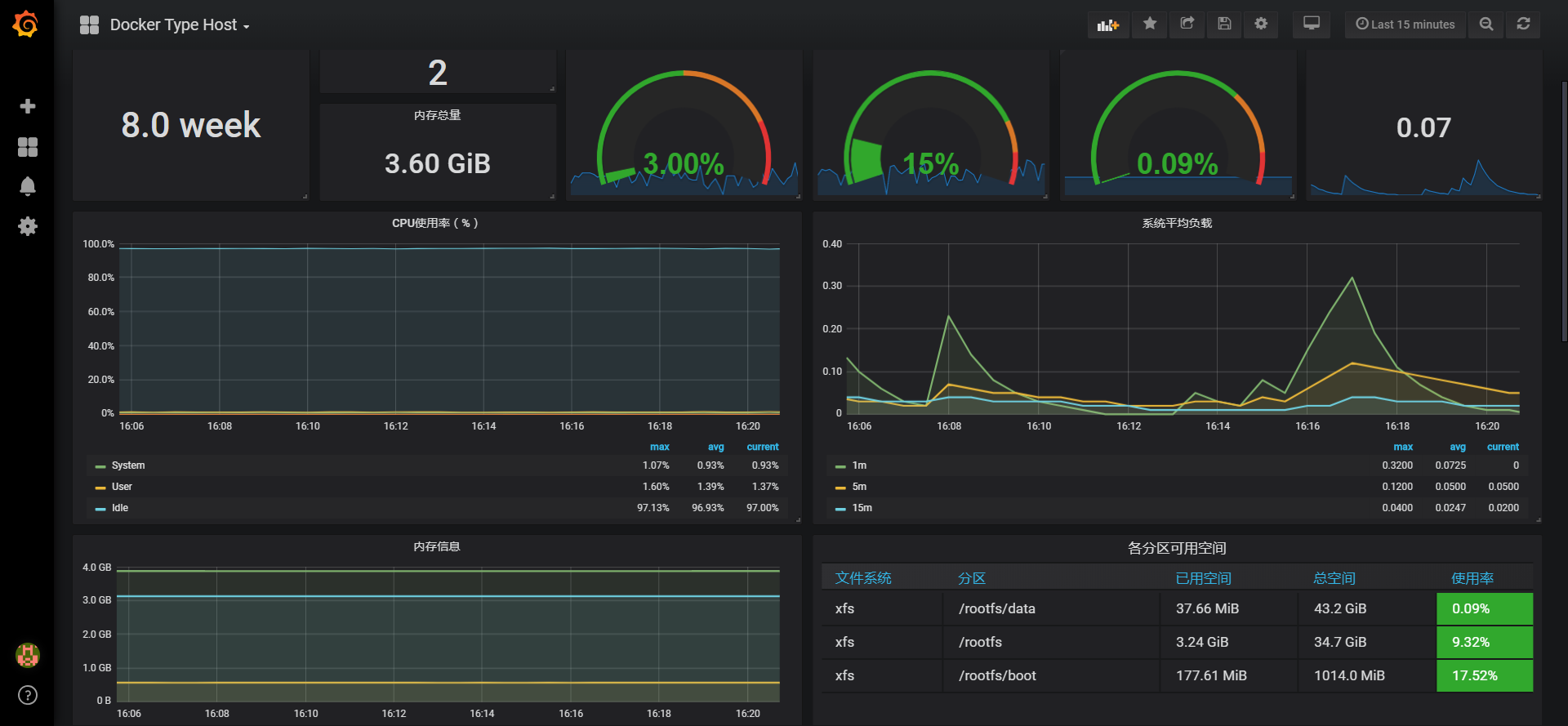This screenshot has width=1568, height=726.
Task: Click the Add panel icon
Action: tap(1107, 24)
